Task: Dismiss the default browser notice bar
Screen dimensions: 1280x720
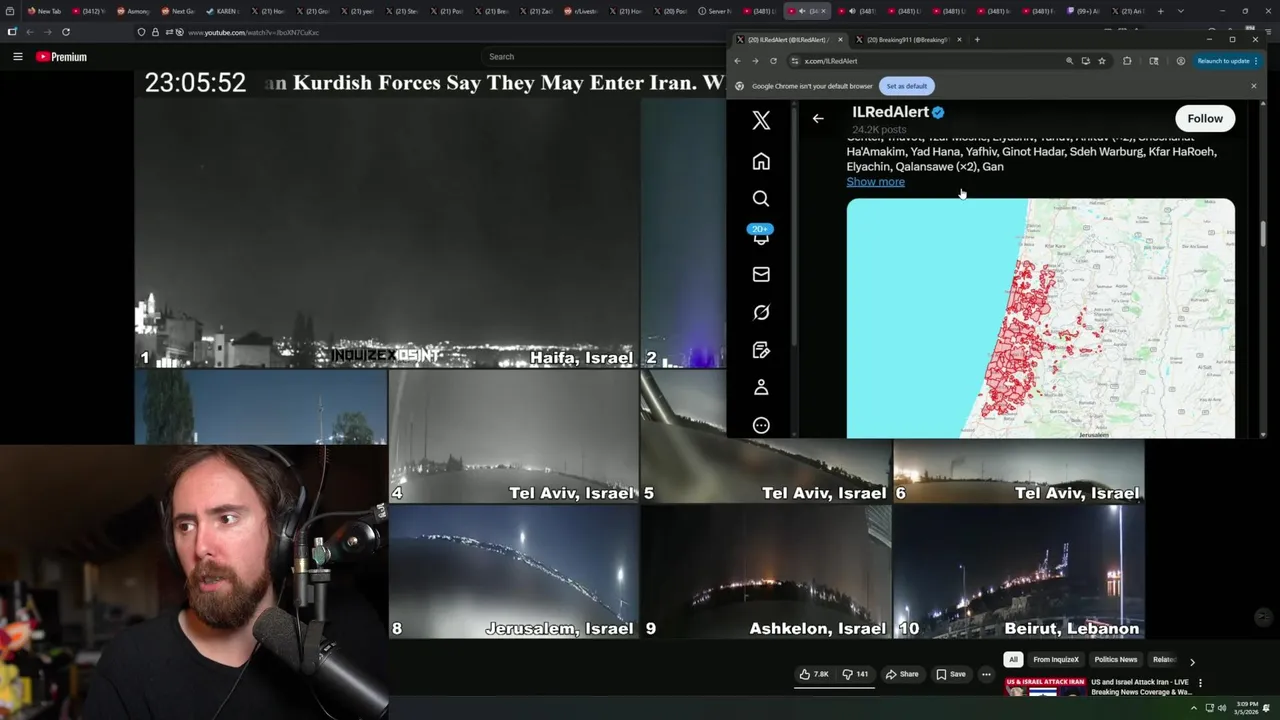Action: [1254, 86]
